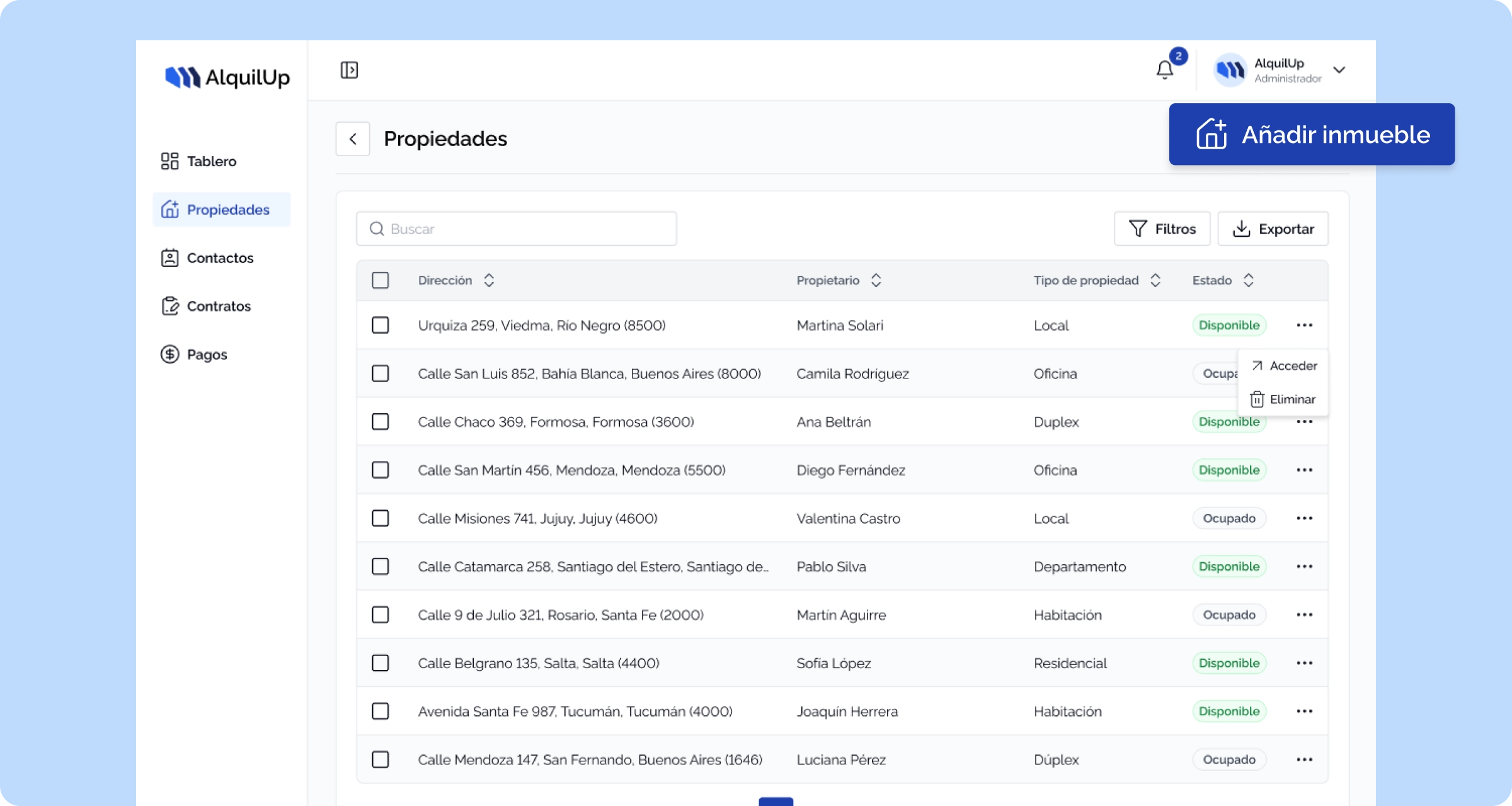1512x806 pixels.
Task: Click the back arrow beside Propiedades
Action: [x=353, y=139]
